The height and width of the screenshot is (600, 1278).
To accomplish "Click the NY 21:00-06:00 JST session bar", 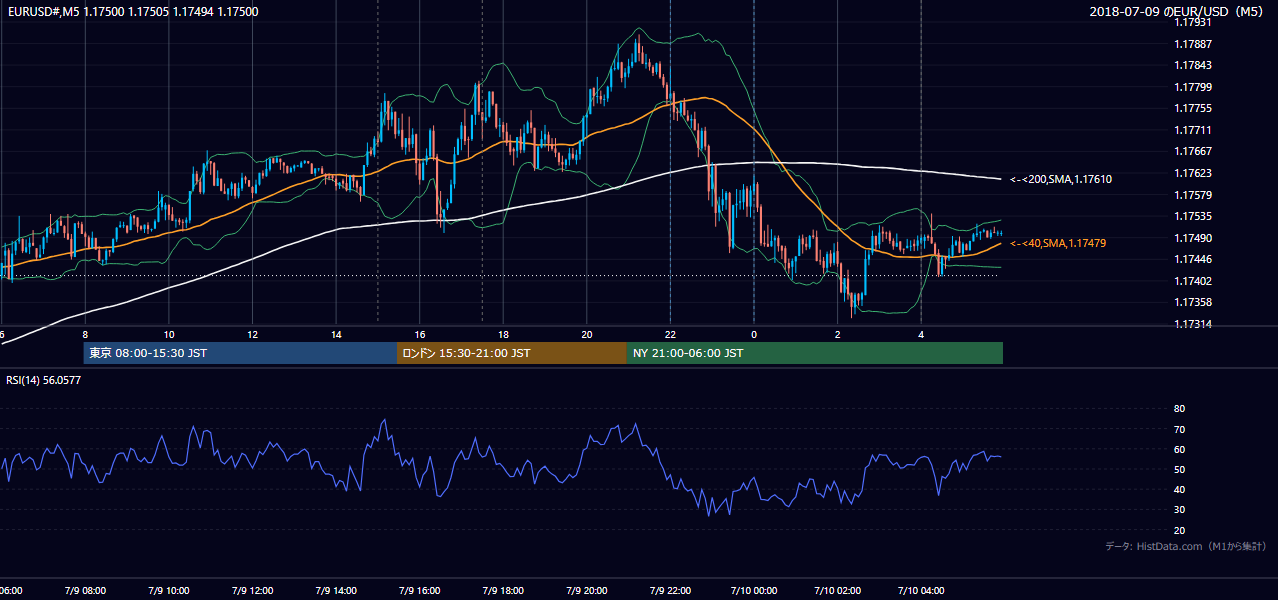I will pos(815,353).
